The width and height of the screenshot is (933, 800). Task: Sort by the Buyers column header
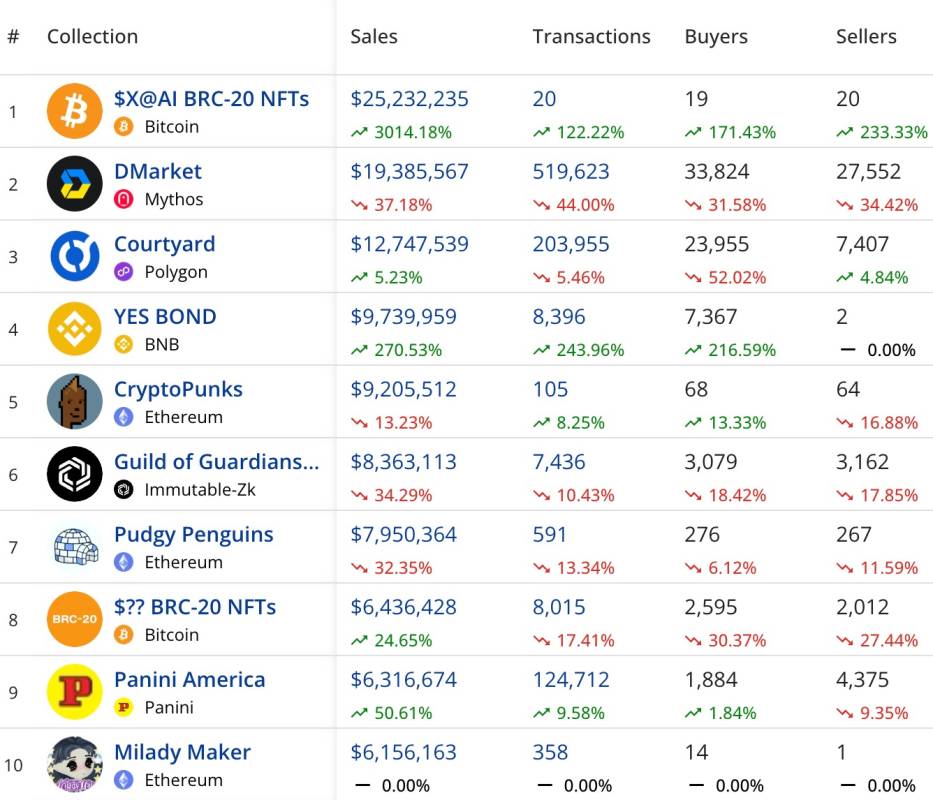pos(716,37)
